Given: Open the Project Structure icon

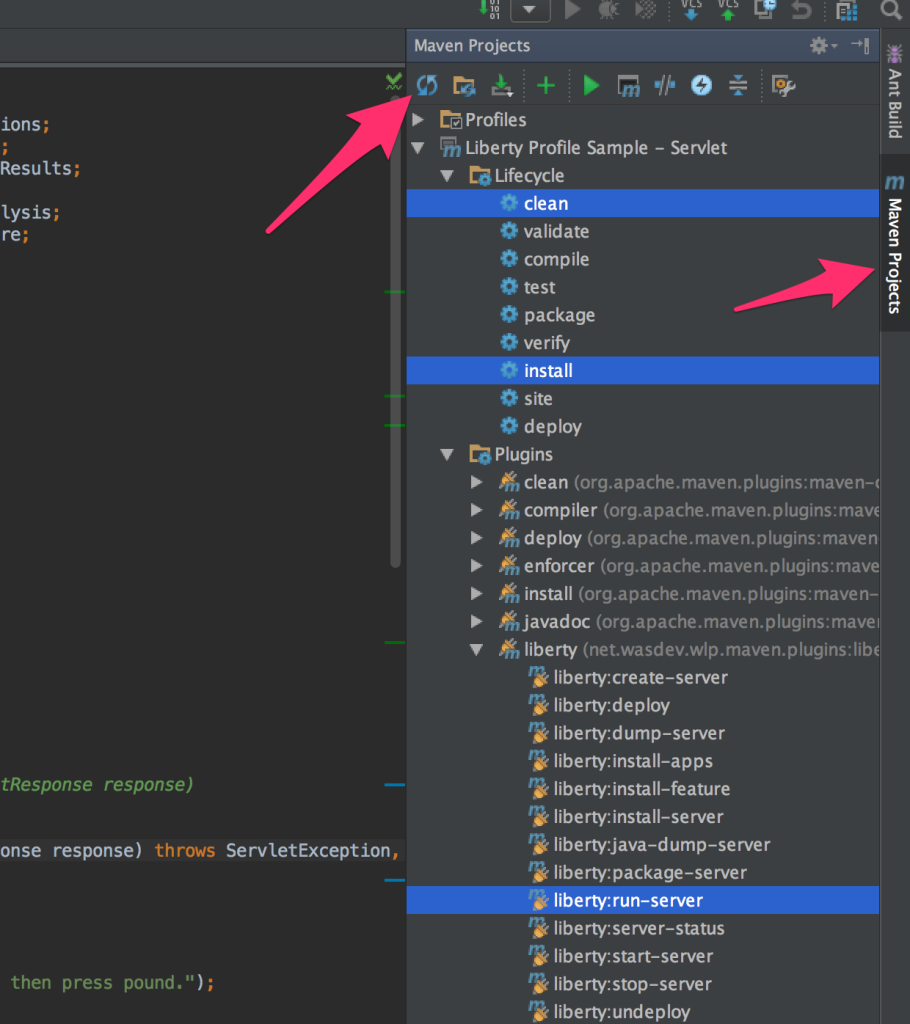Looking at the screenshot, I should coord(847,10).
